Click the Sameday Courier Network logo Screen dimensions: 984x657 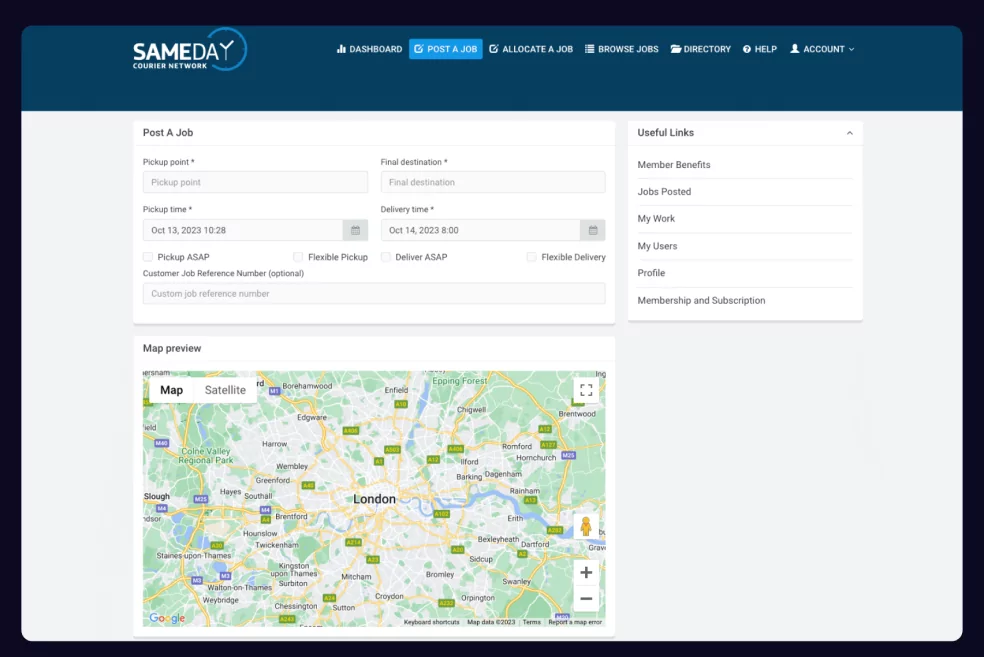190,49
